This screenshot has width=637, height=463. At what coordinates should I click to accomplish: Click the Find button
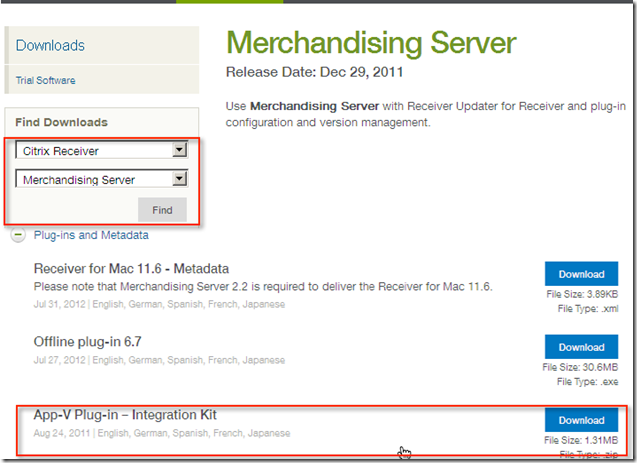[x=162, y=210]
